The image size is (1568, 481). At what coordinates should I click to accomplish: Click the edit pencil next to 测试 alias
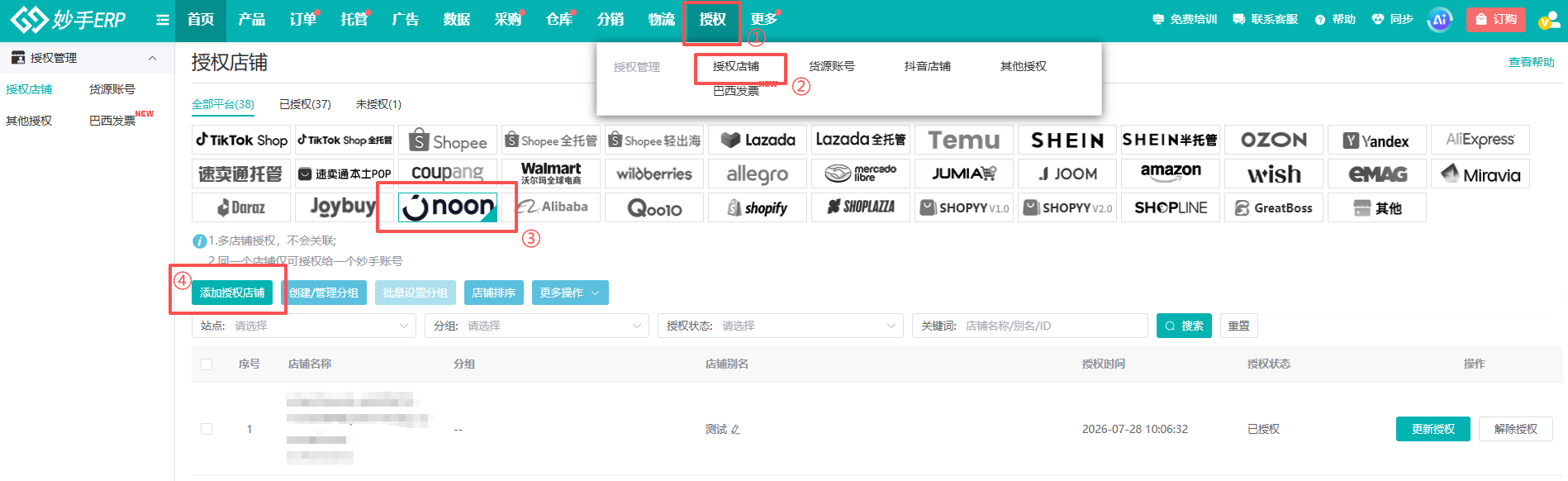pyautogui.click(x=735, y=430)
